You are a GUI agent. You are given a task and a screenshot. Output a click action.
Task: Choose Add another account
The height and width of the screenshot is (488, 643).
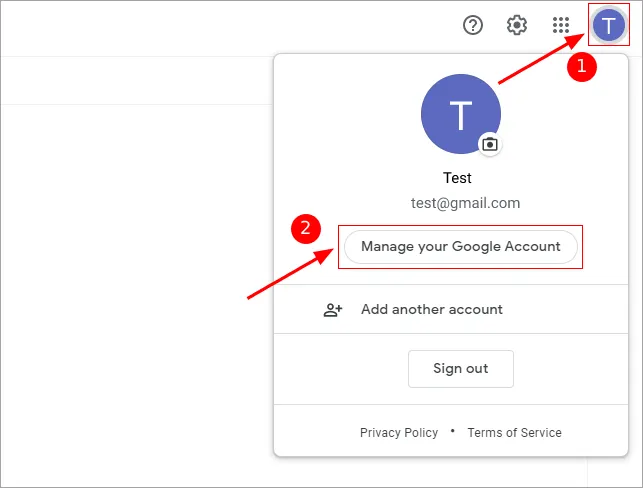point(451,309)
